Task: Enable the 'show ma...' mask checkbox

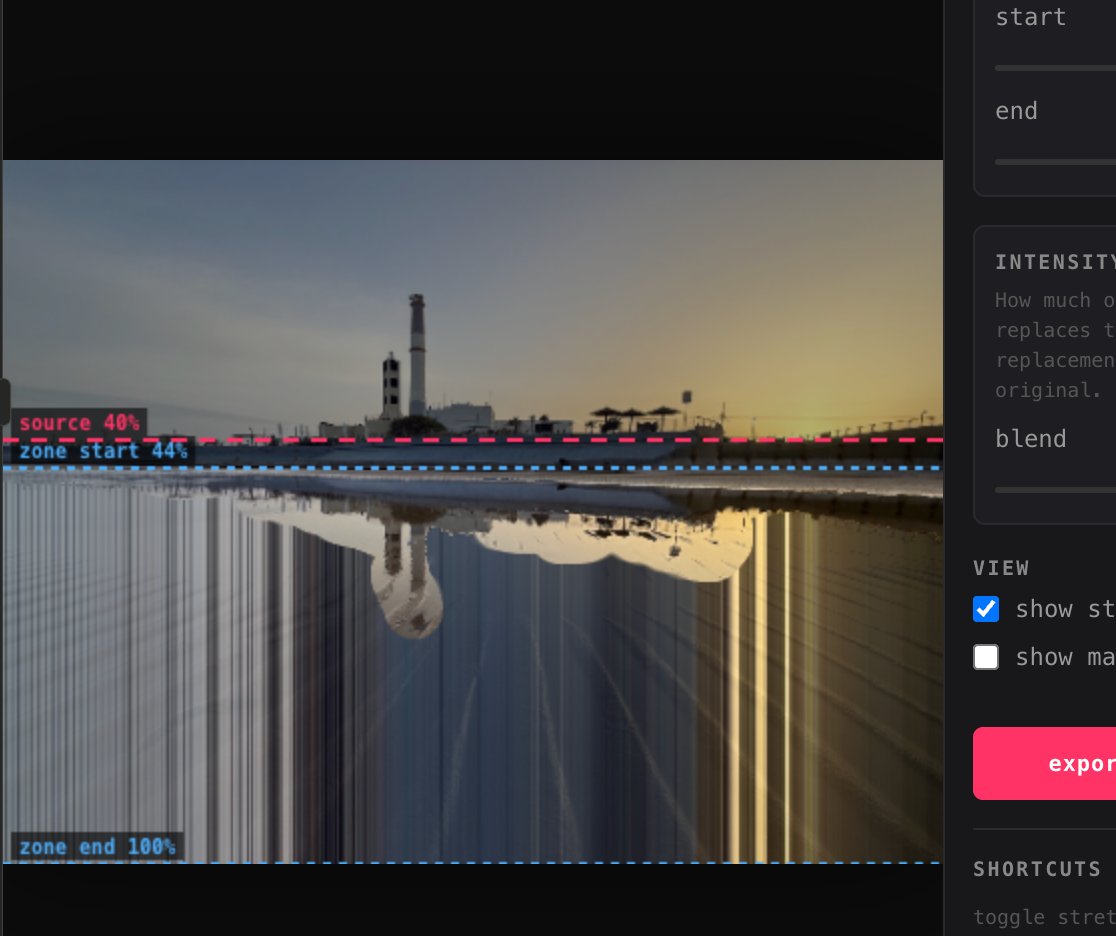Action: click(x=986, y=657)
